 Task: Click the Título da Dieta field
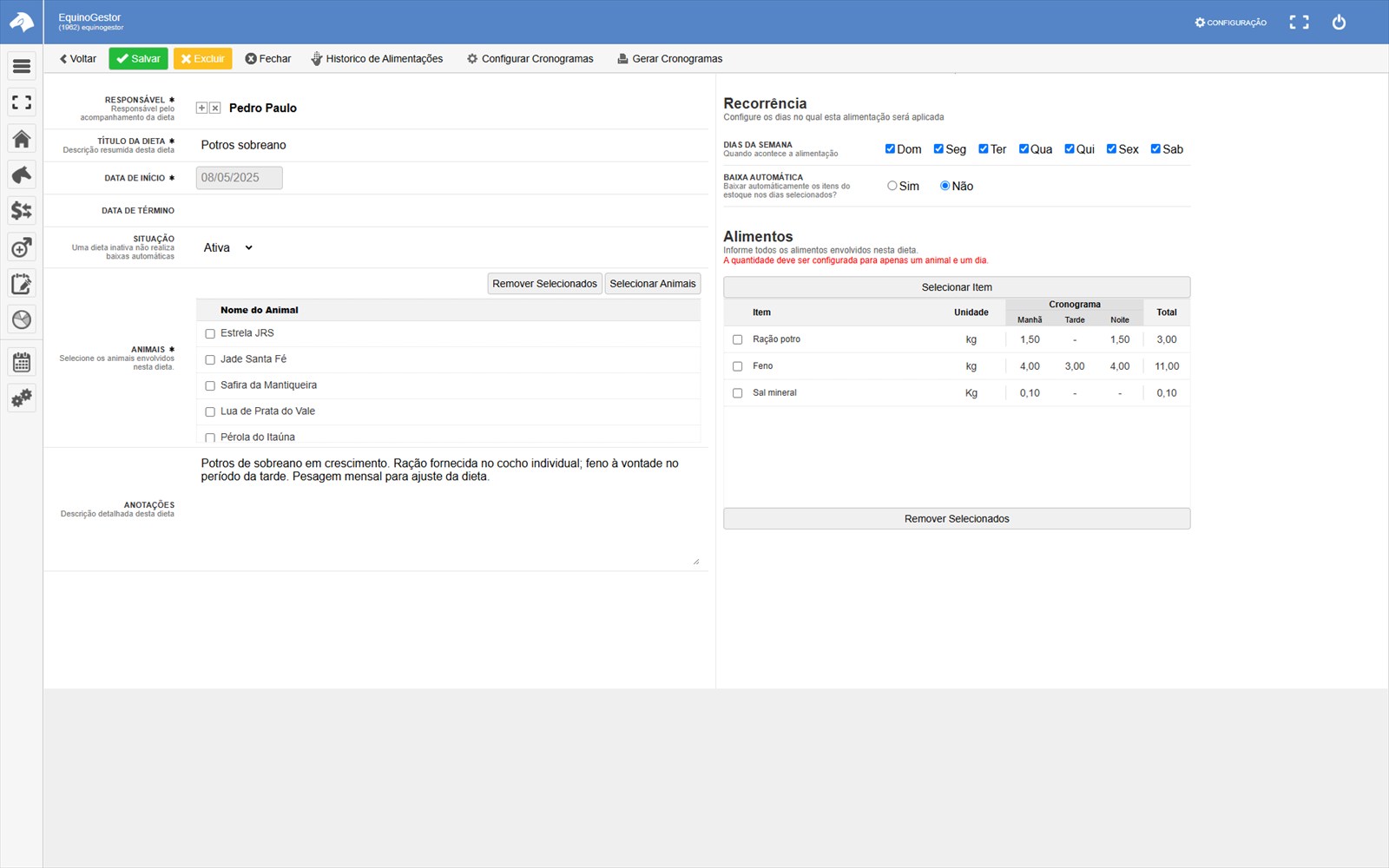pos(450,145)
